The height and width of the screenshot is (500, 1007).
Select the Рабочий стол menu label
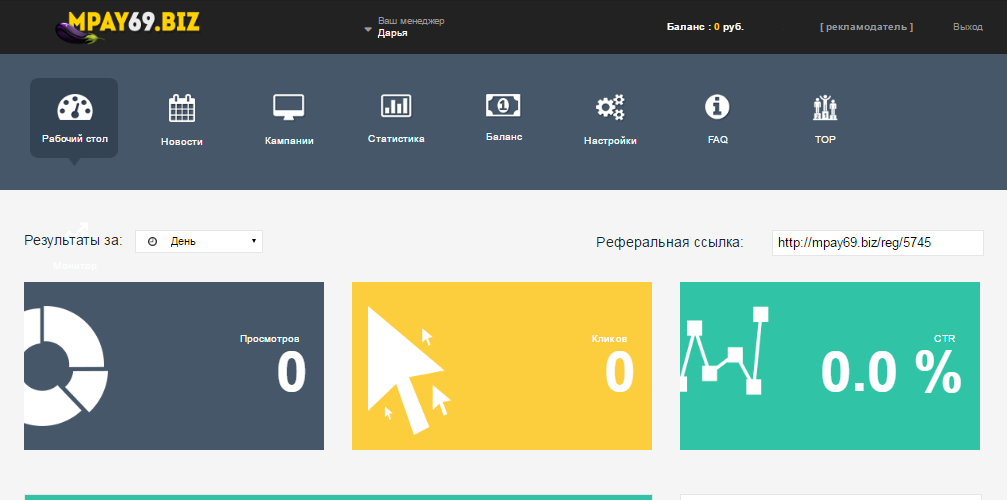(75, 138)
